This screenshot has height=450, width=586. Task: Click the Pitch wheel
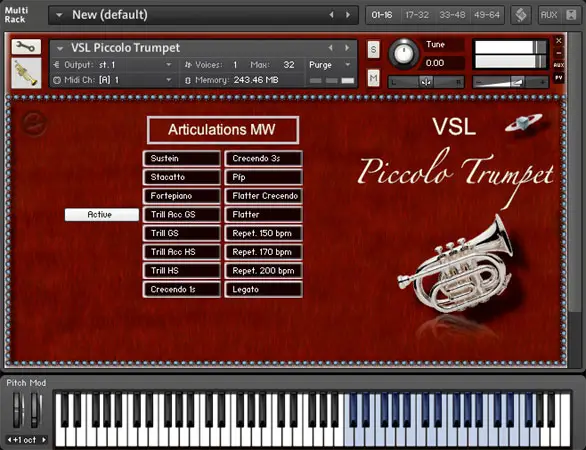point(18,410)
